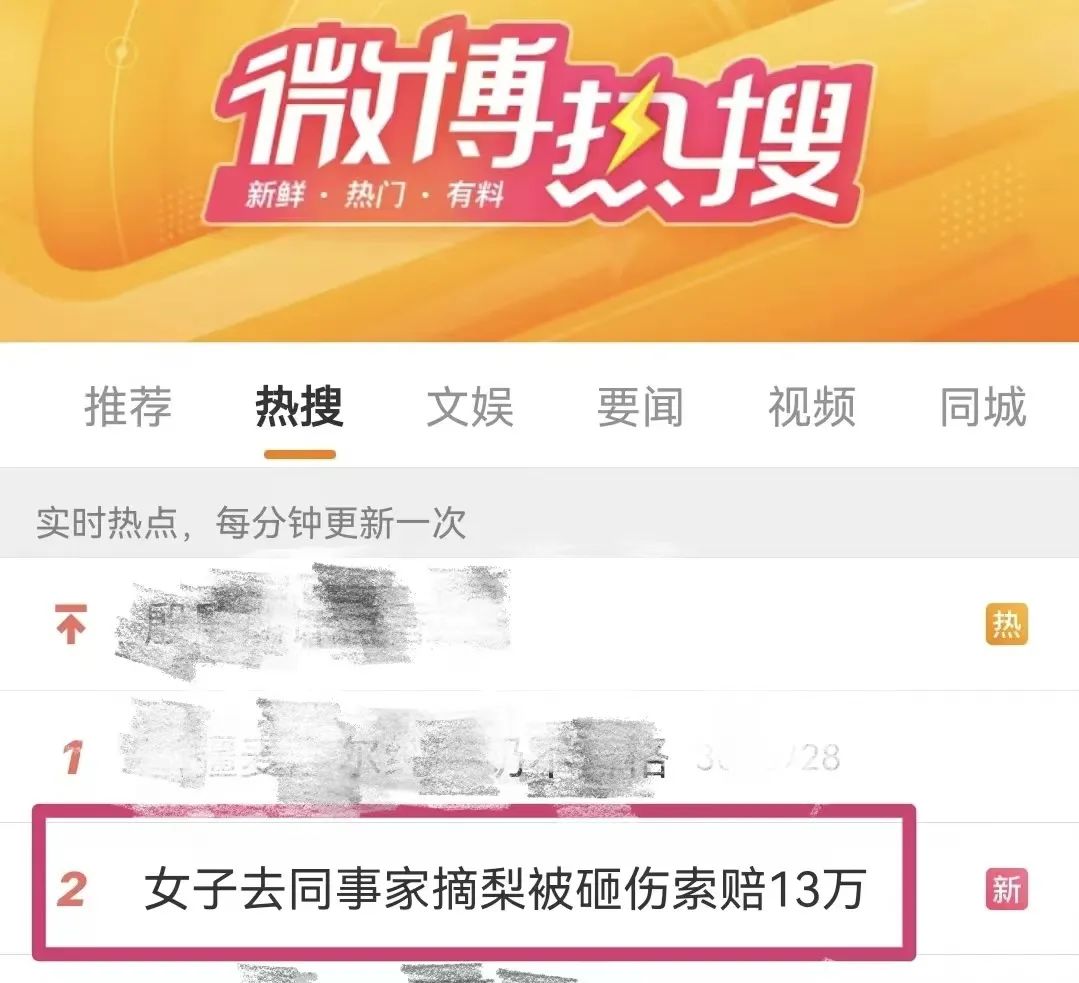This screenshot has height=983, width=1079.
Task: Go to the 视频 tab
Action: 812,406
